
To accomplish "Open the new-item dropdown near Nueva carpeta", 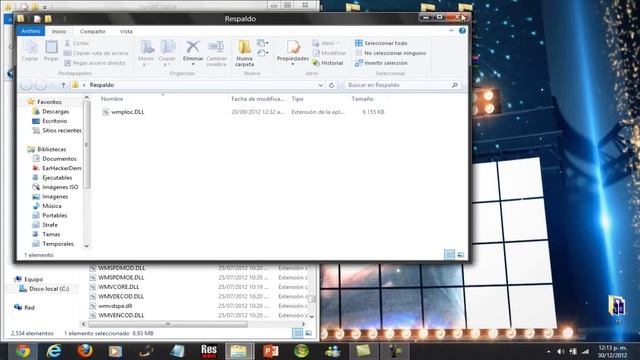I will [x=263, y=43].
